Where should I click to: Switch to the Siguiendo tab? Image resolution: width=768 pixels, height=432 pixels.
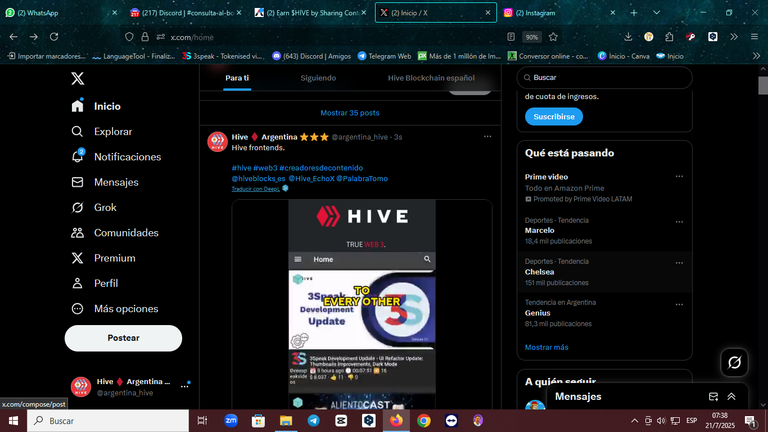(x=318, y=78)
